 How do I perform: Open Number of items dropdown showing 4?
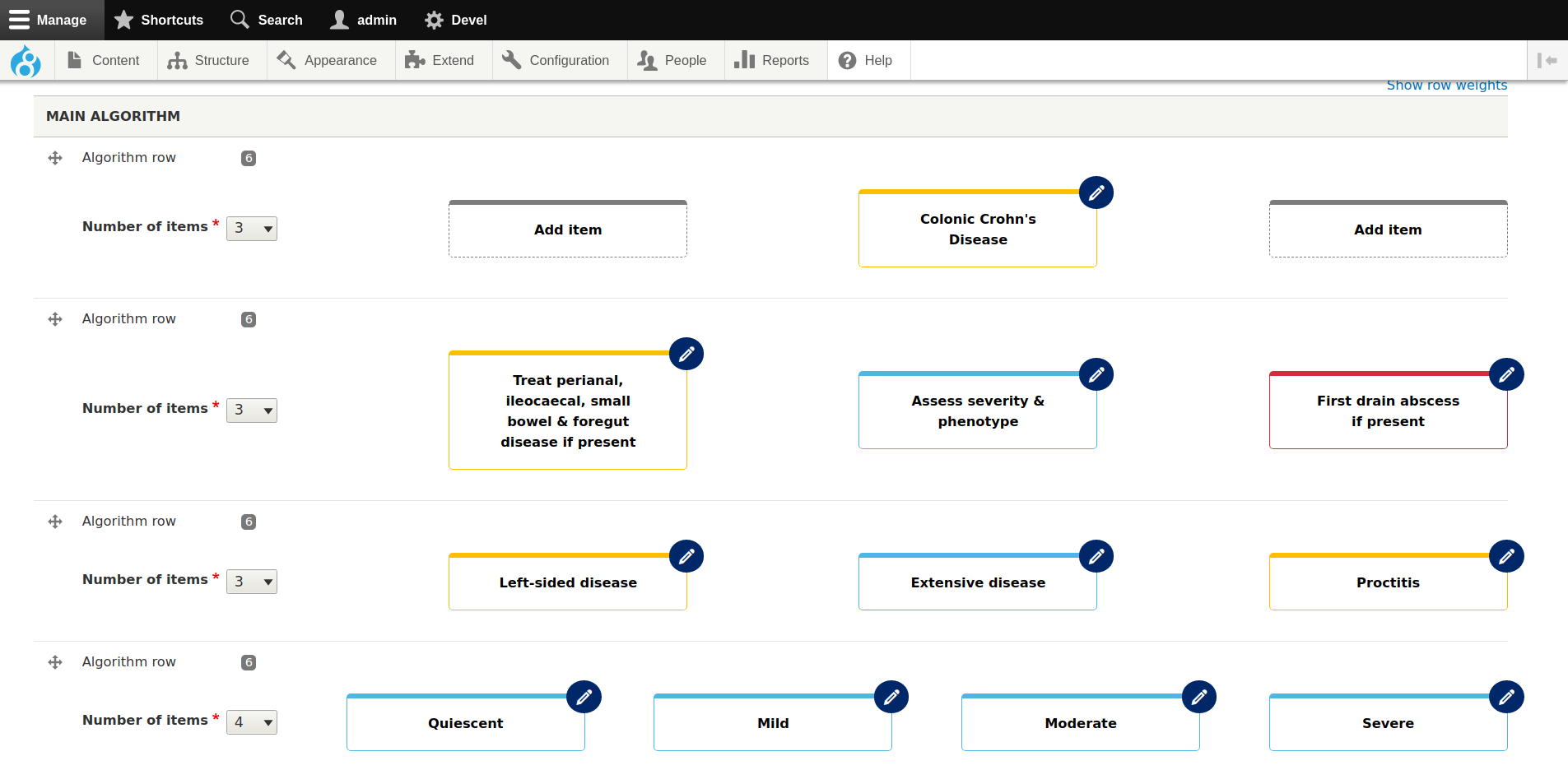252,721
